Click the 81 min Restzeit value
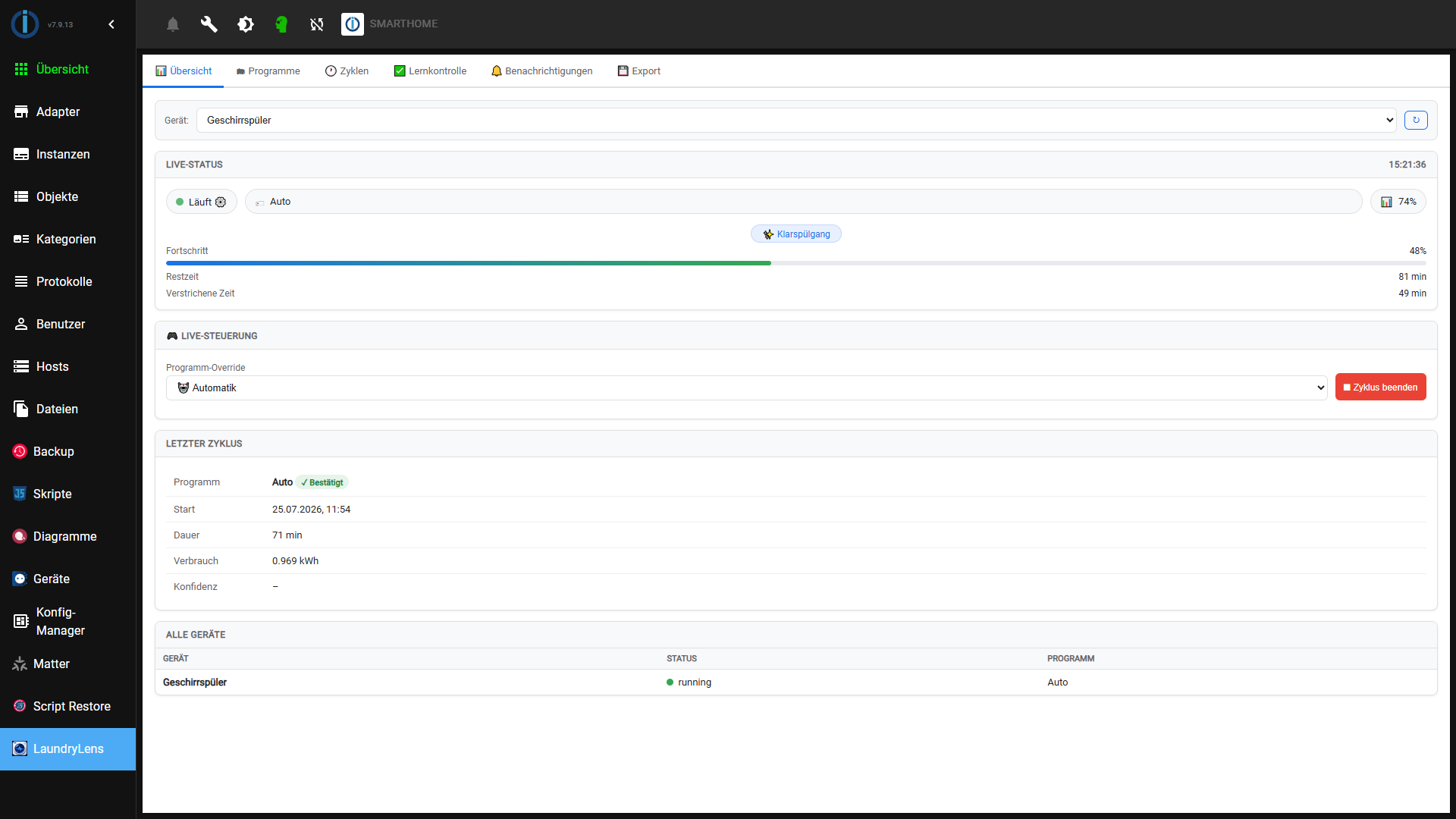 pos(1412,277)
